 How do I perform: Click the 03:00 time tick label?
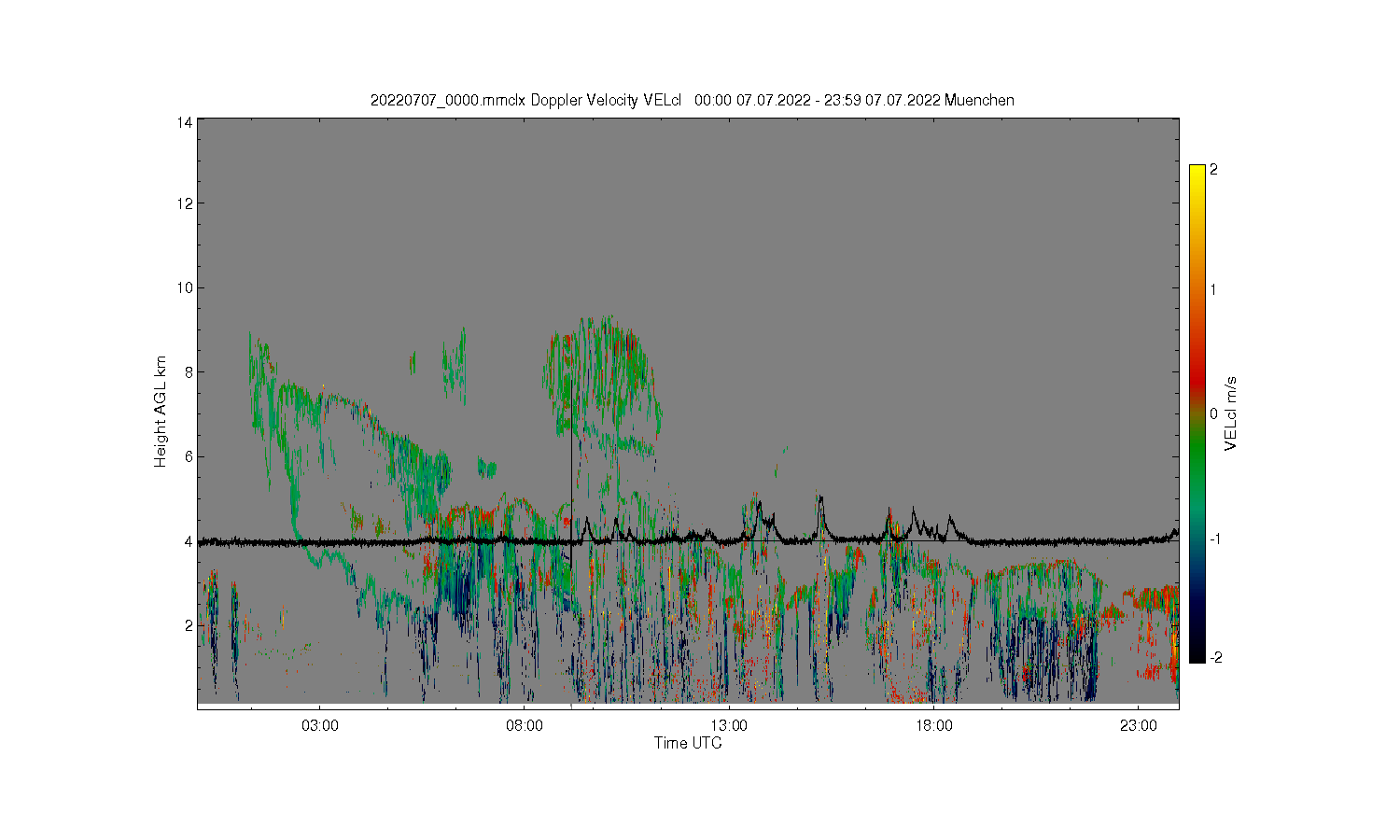pos(320,726)
